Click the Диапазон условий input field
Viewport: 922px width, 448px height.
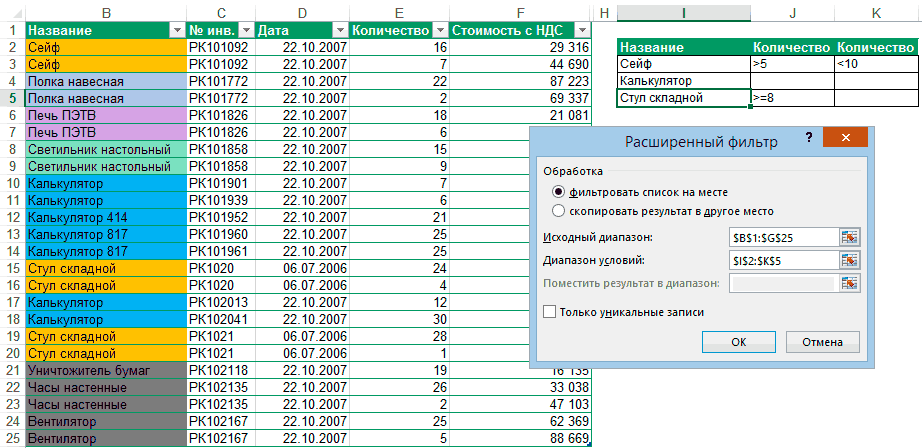782,260
